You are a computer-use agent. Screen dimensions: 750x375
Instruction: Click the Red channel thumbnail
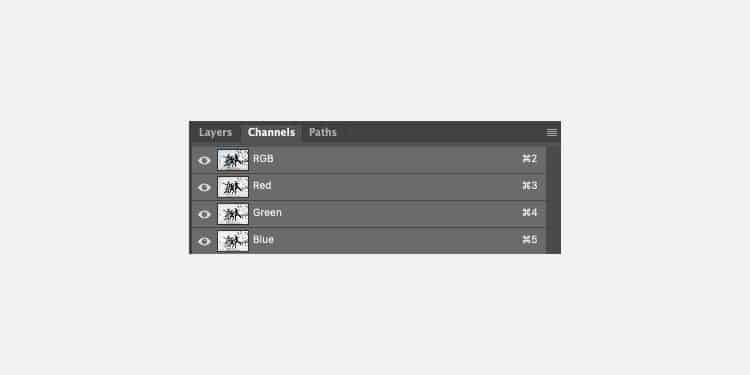pos(233,187)
